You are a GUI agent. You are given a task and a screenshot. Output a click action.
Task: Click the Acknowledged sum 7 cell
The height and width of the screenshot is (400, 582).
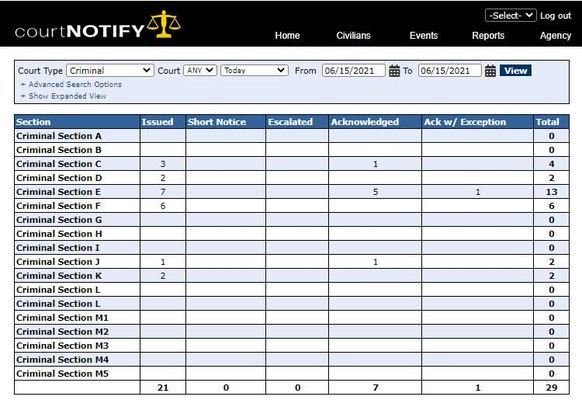pos(375,388)
